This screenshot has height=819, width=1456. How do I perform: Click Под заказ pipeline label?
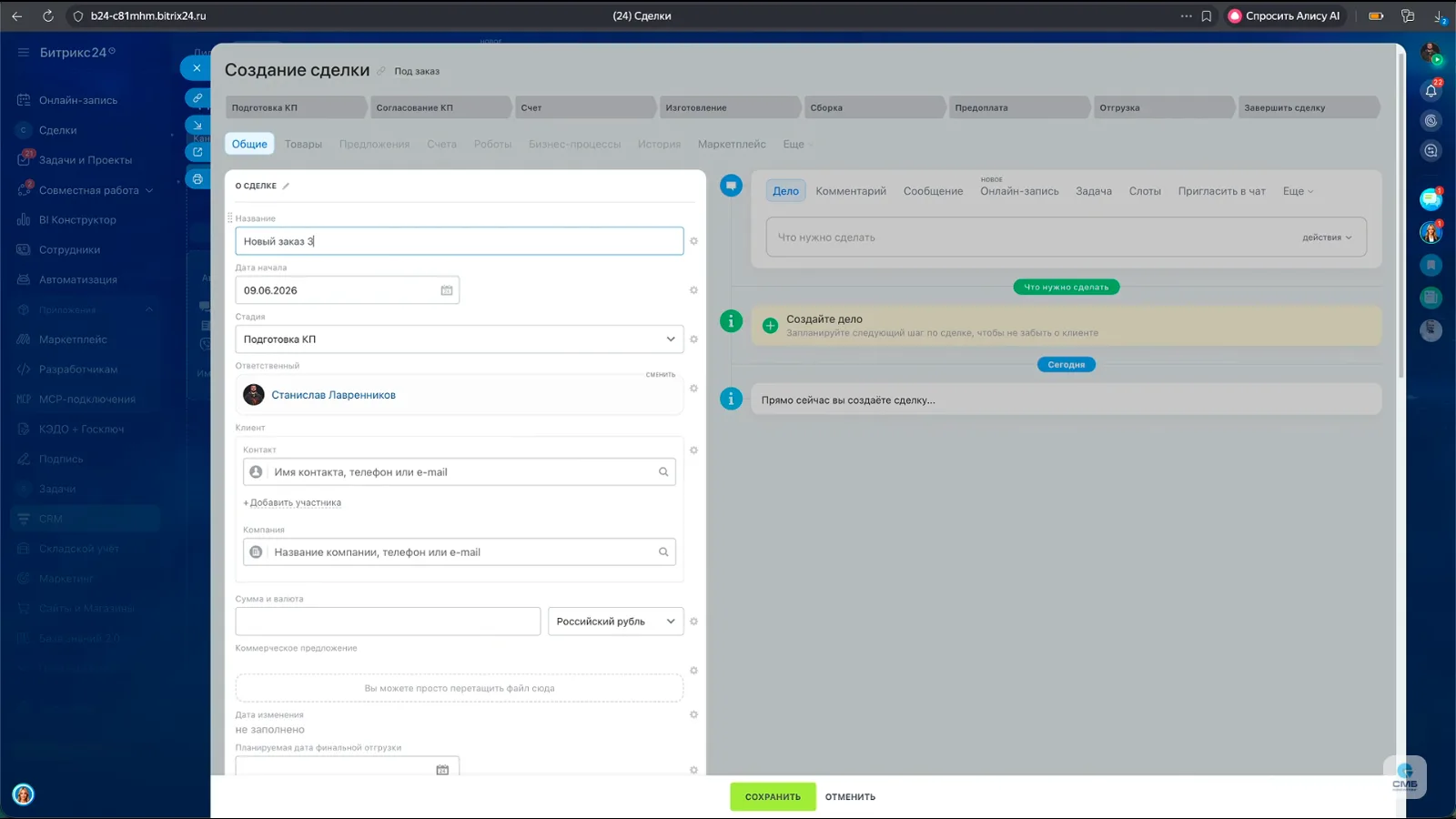coord(417,71)
